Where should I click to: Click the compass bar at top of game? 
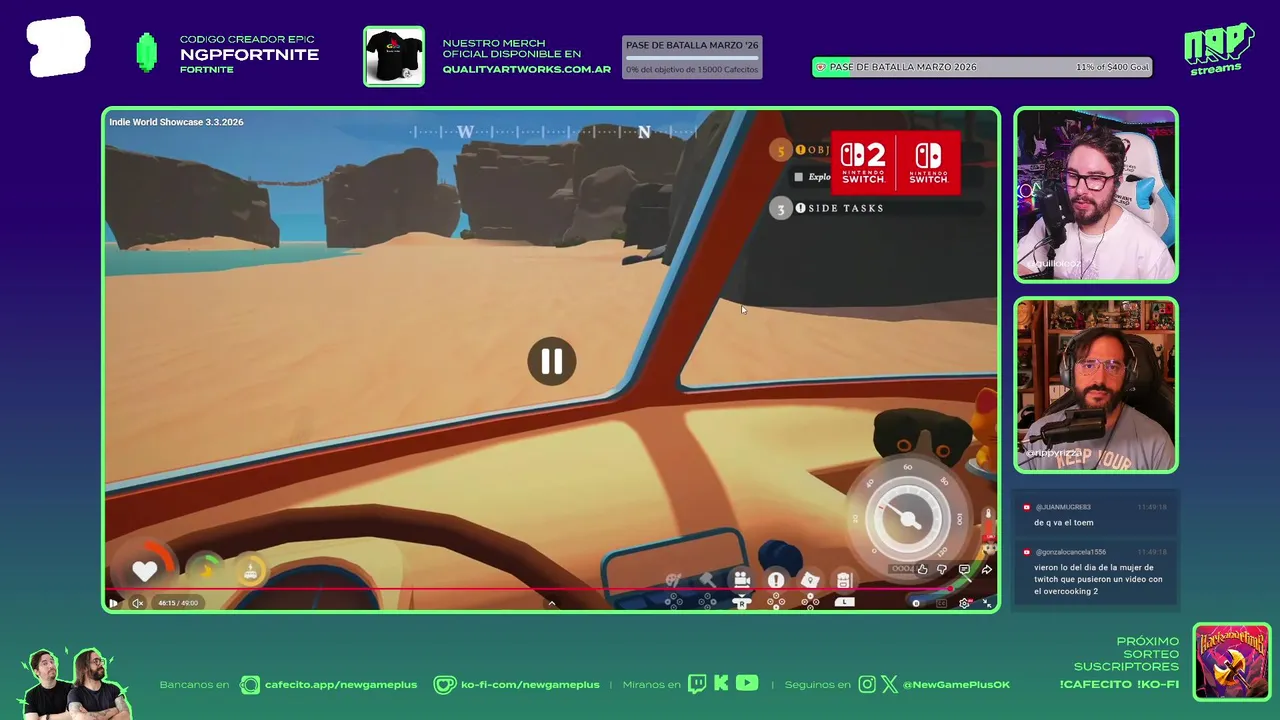point(553,132)
